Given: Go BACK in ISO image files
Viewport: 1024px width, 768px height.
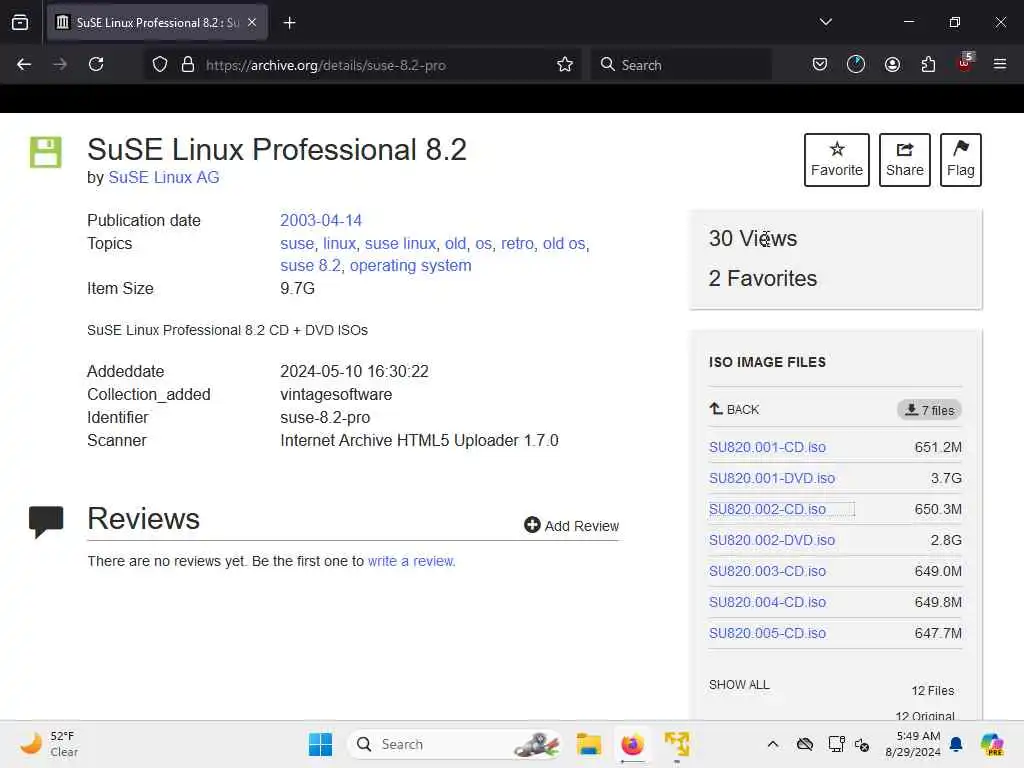Looking at the screenshot, I should pyautogui.click(x=734, y=409).
